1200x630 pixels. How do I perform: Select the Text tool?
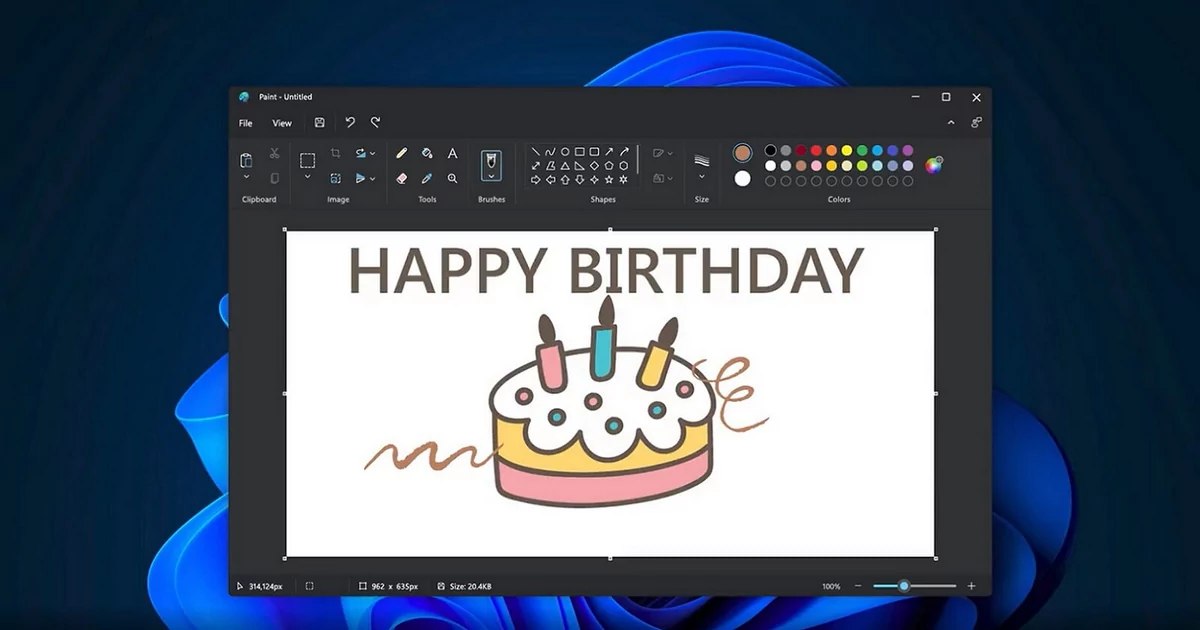[x=452, y=152]
